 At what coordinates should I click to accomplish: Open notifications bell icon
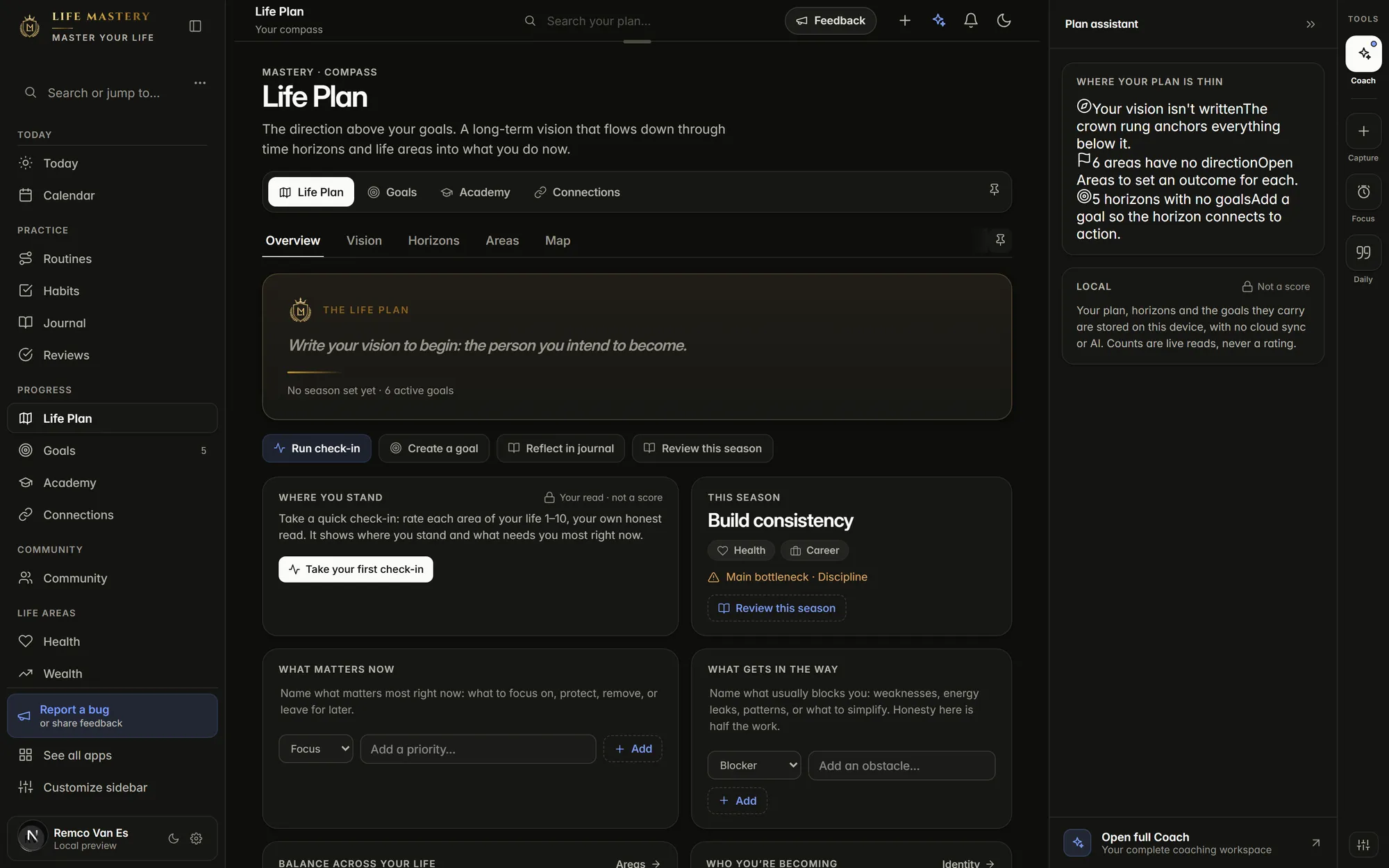tap(971, 21)
